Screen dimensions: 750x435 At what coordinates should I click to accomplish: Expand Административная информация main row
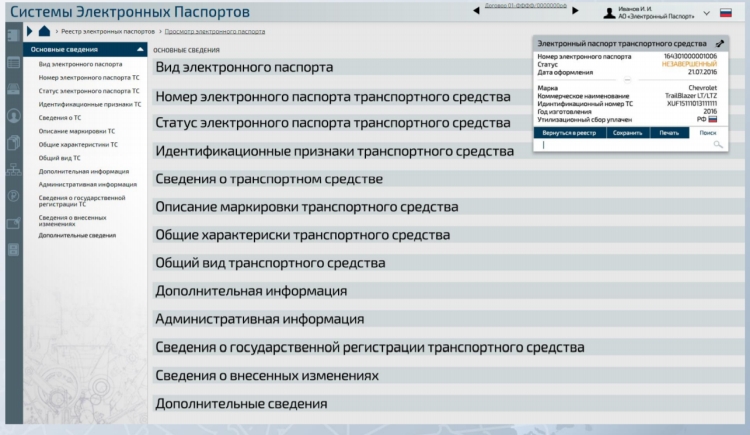coord(448,319)
